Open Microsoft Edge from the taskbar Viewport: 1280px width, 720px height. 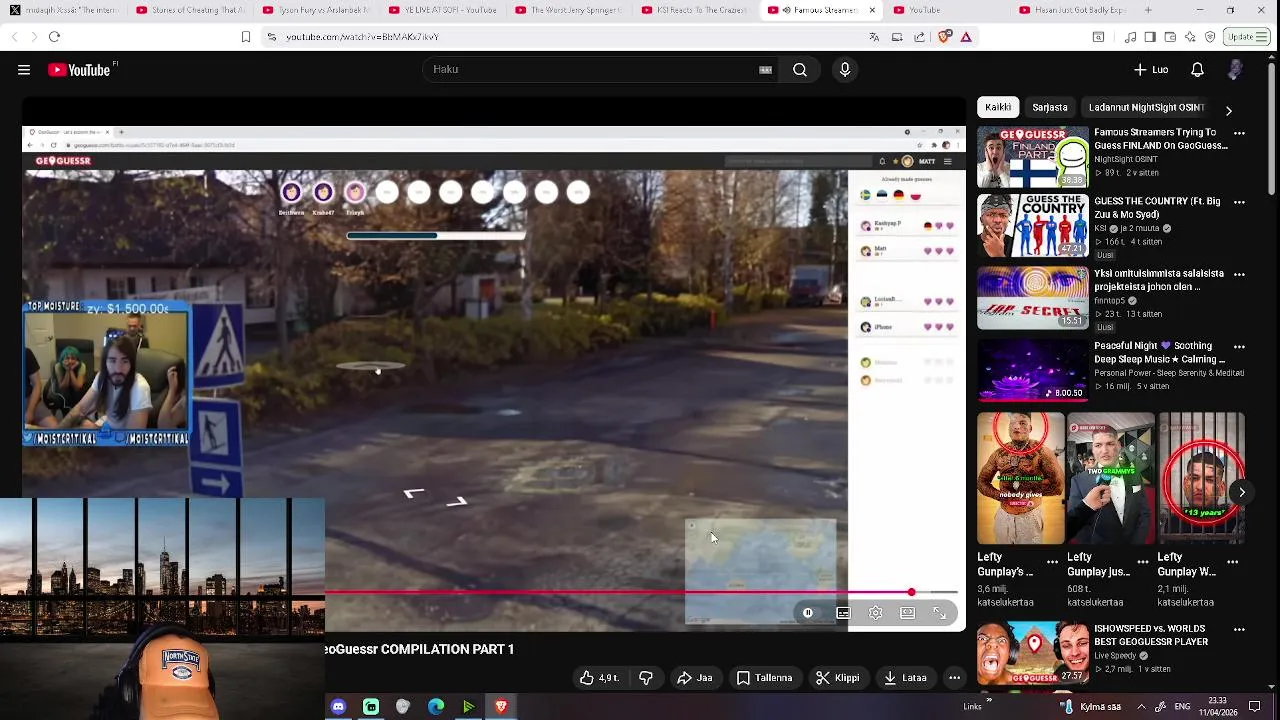(x=436, y=707)
